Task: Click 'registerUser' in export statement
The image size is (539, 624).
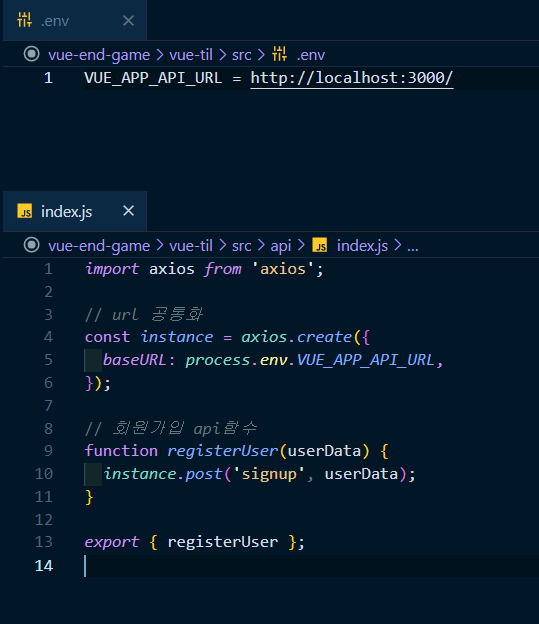Action: [x=223, y=542]
